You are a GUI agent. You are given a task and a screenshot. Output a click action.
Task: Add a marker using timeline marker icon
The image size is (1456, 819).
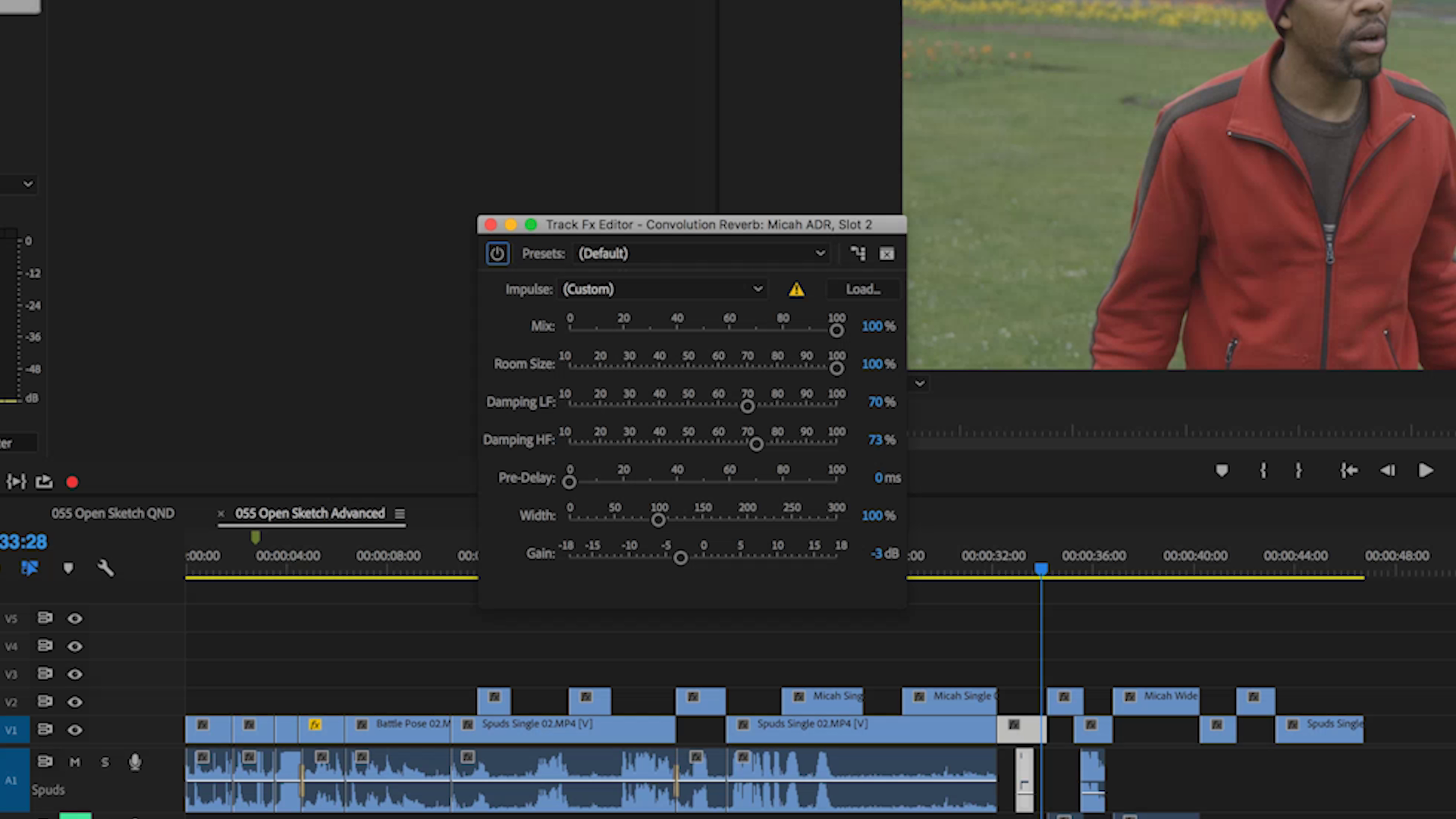pos(68,568)
